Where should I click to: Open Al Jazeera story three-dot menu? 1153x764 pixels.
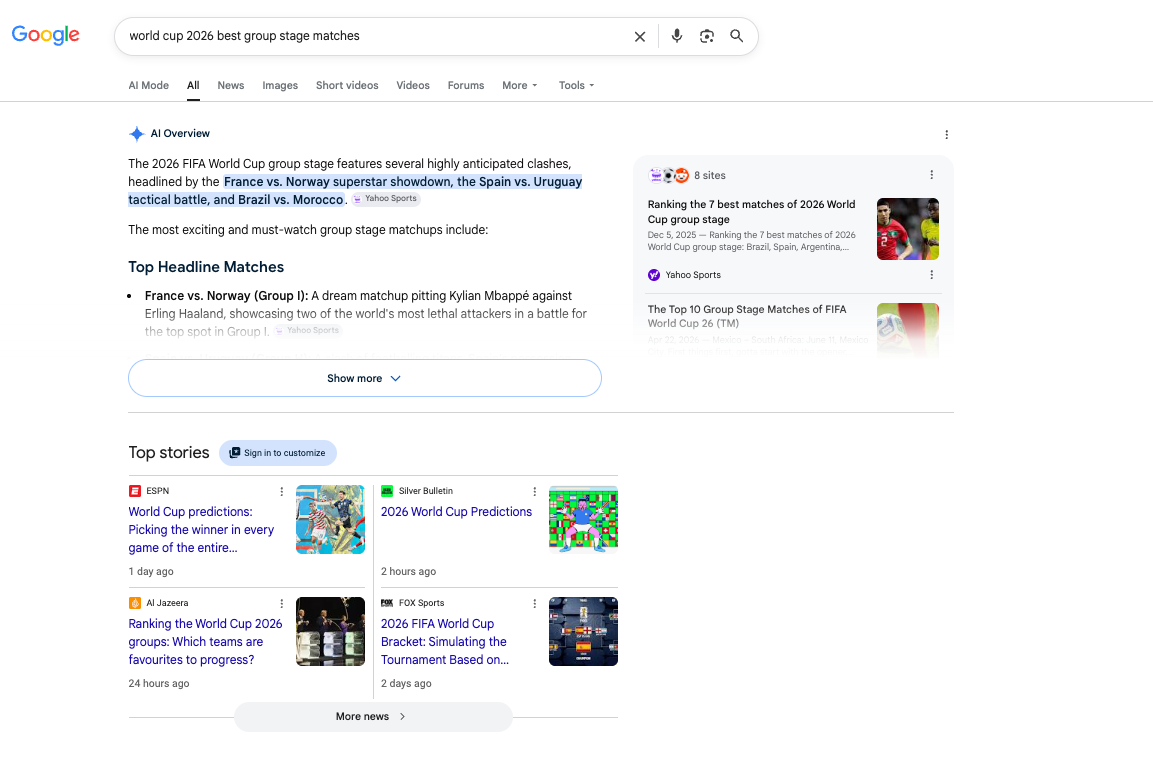[282, 603]
